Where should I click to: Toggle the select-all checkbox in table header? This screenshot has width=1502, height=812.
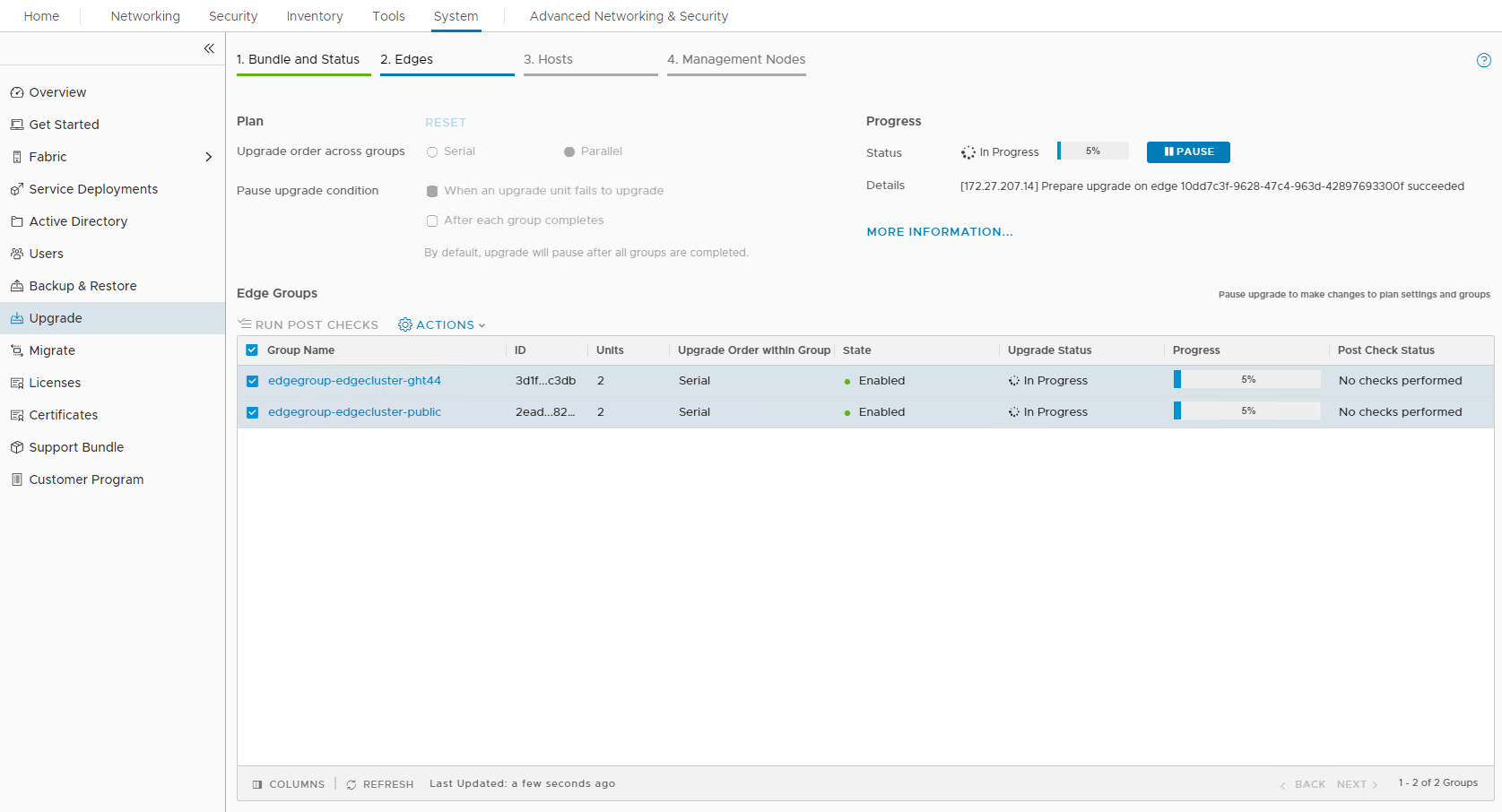coord(252,350)
